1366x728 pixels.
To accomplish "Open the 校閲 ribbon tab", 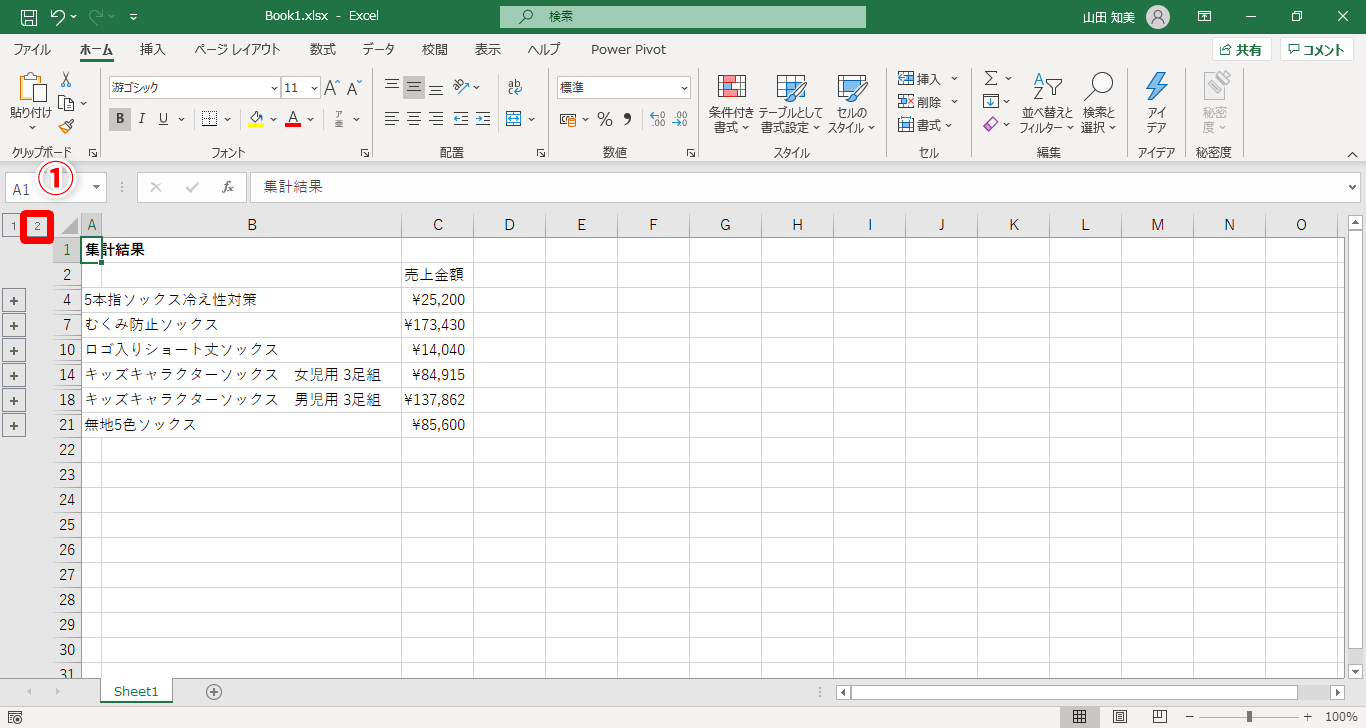I will [434, 49].
